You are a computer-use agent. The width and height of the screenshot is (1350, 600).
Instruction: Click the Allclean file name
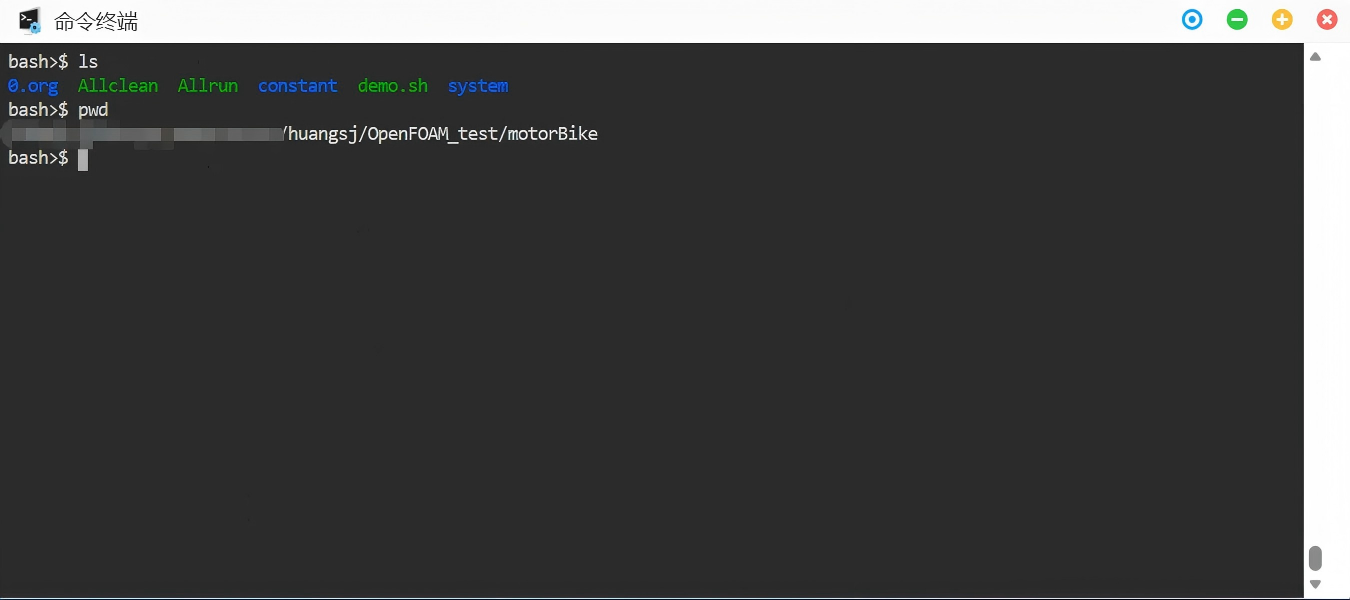coord(118,86)
